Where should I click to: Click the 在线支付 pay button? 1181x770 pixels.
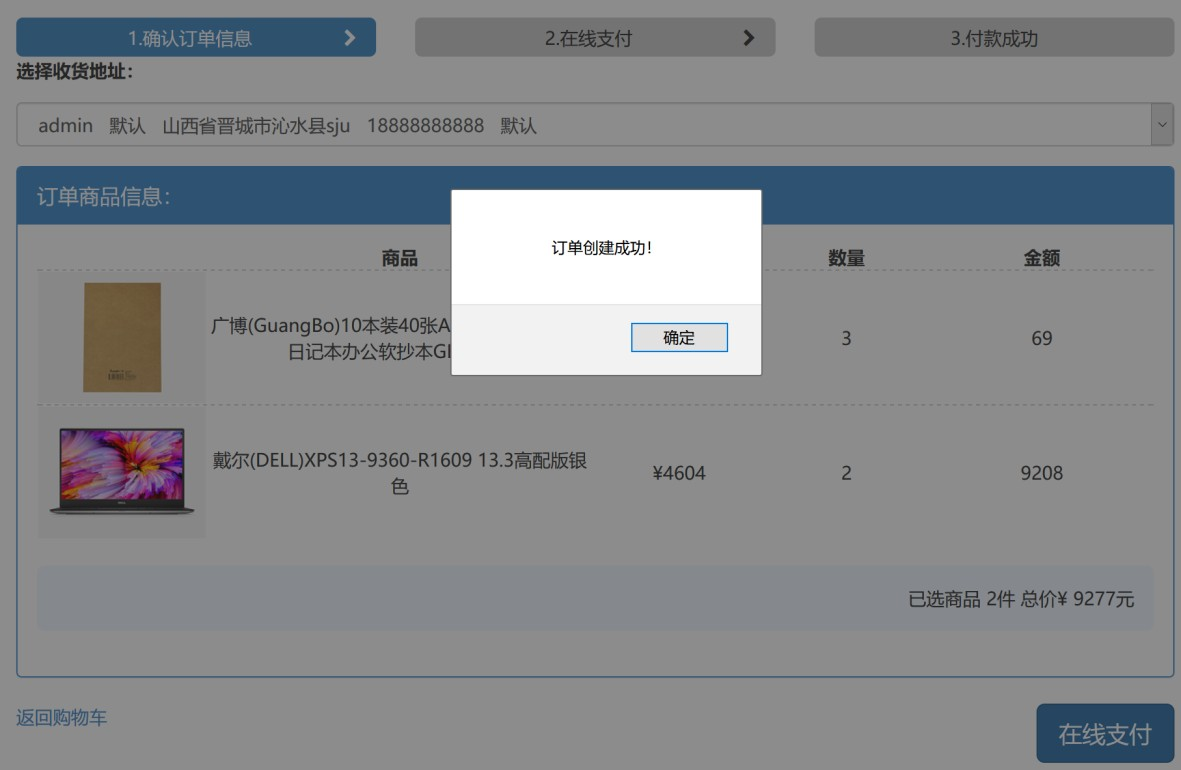click(1105, 734)
